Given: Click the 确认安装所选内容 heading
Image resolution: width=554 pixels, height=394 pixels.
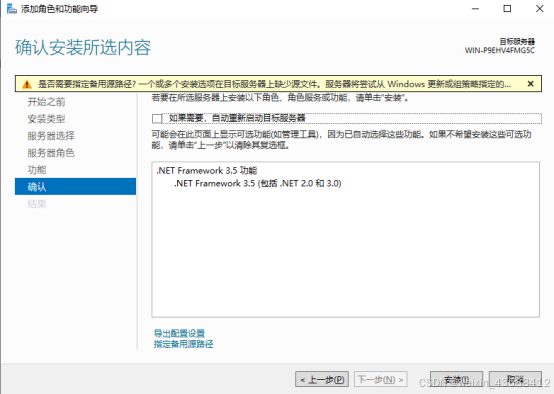Looking at the screenshot, I should click(83, 48).
